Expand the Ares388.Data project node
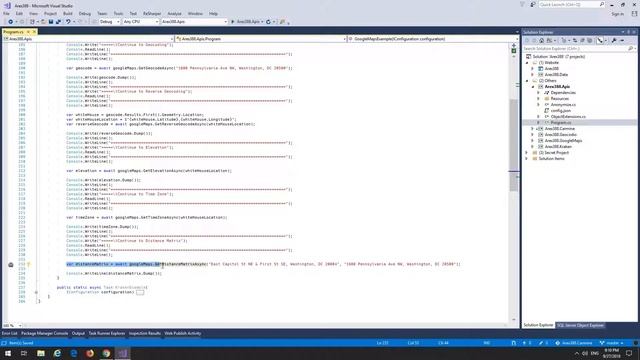 (533, 75)
